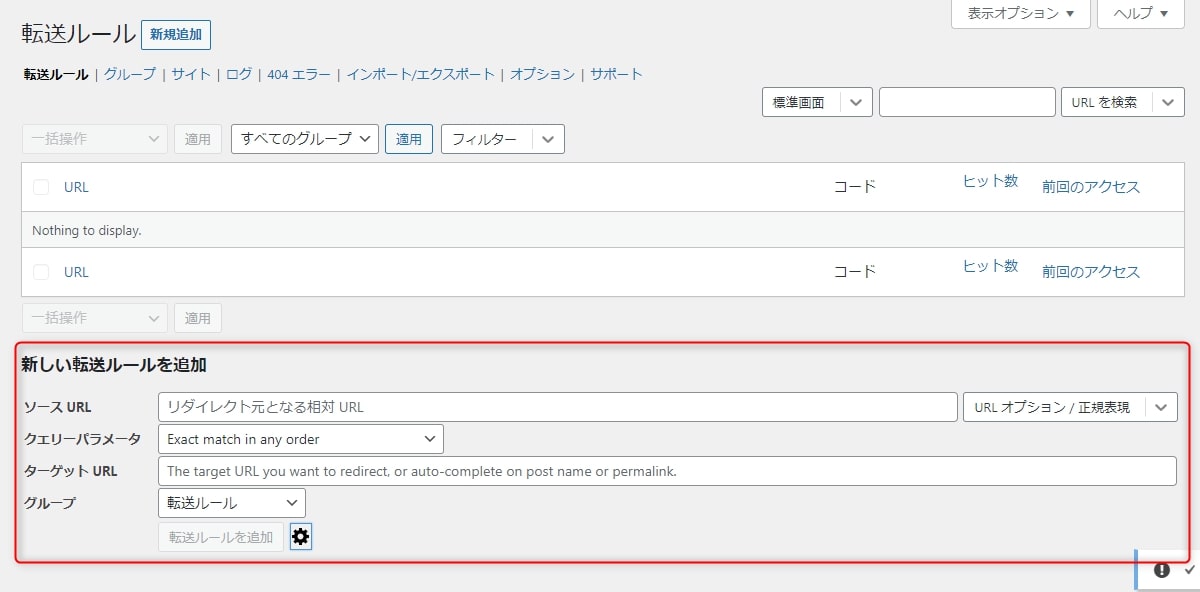Click 適用 button next to group filter
This screenshot has width=1200, height=592.
pos(409,139)
